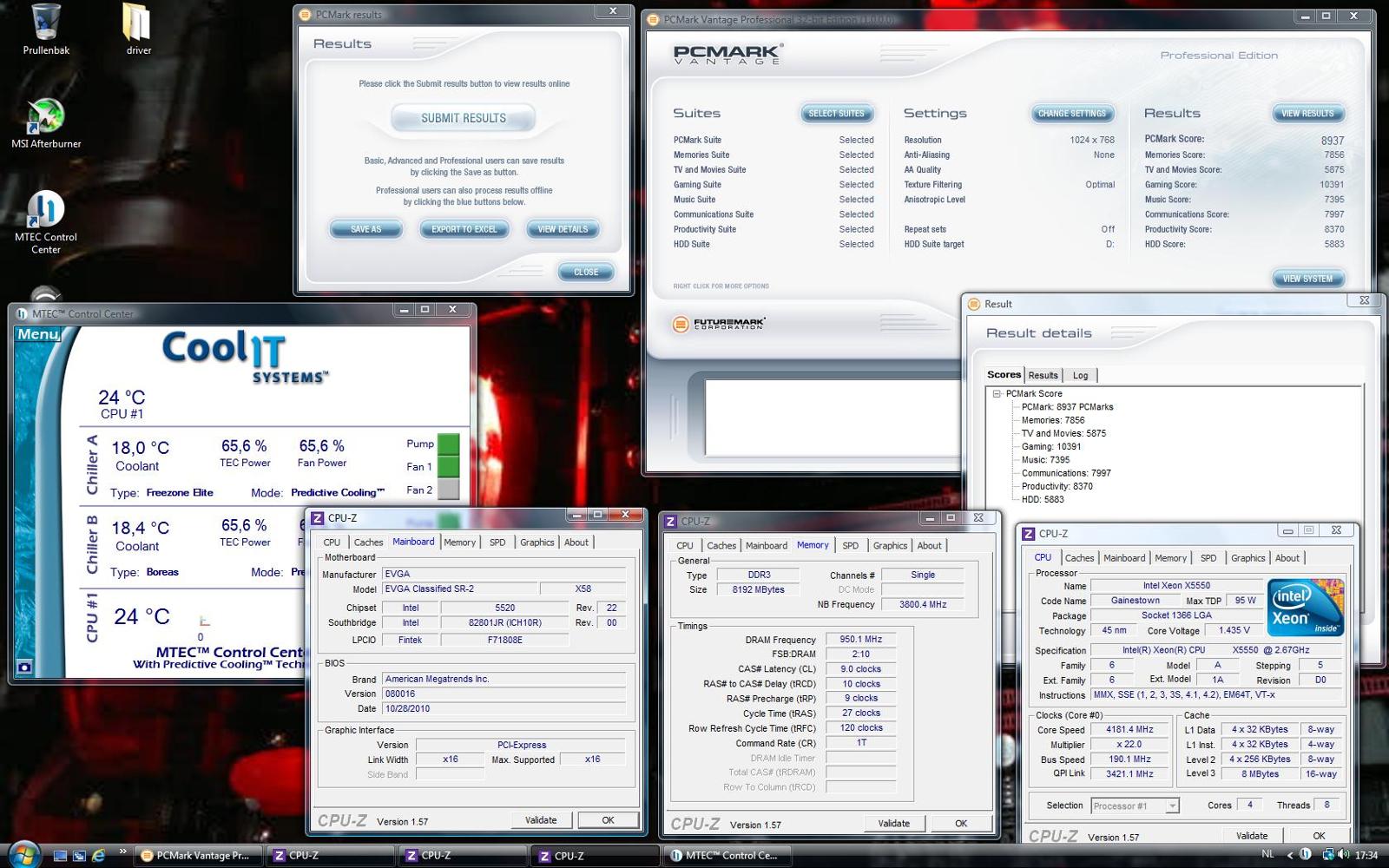The height and width of the screenshot is (868, 1389).
Task: Click 'Predictive Cooling' mode text in Chiller A
Action: coord(338,492)
